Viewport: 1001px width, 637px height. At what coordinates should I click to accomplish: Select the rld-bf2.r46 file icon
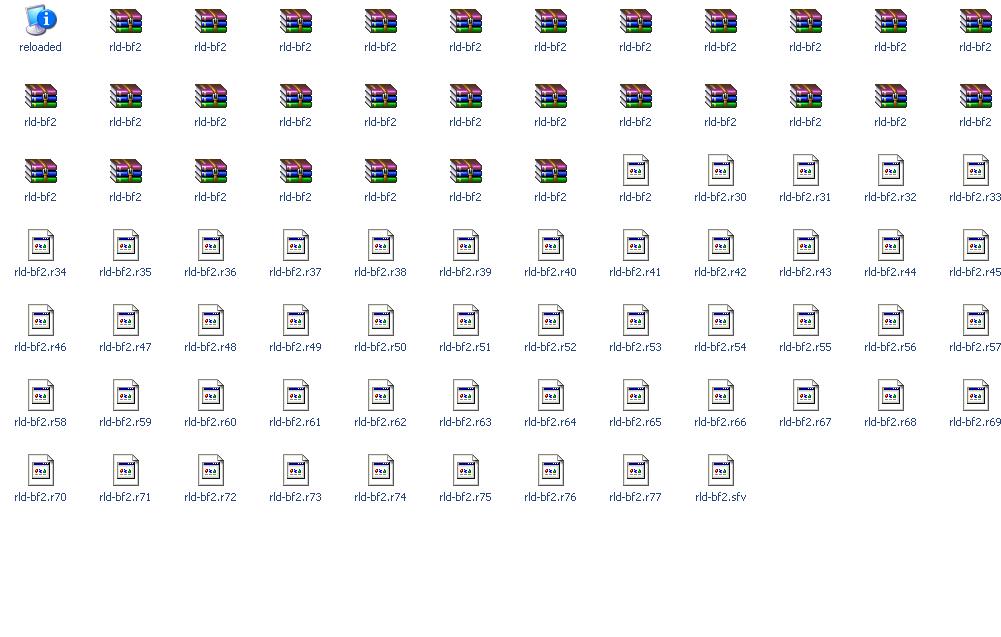tap(40, 320)
